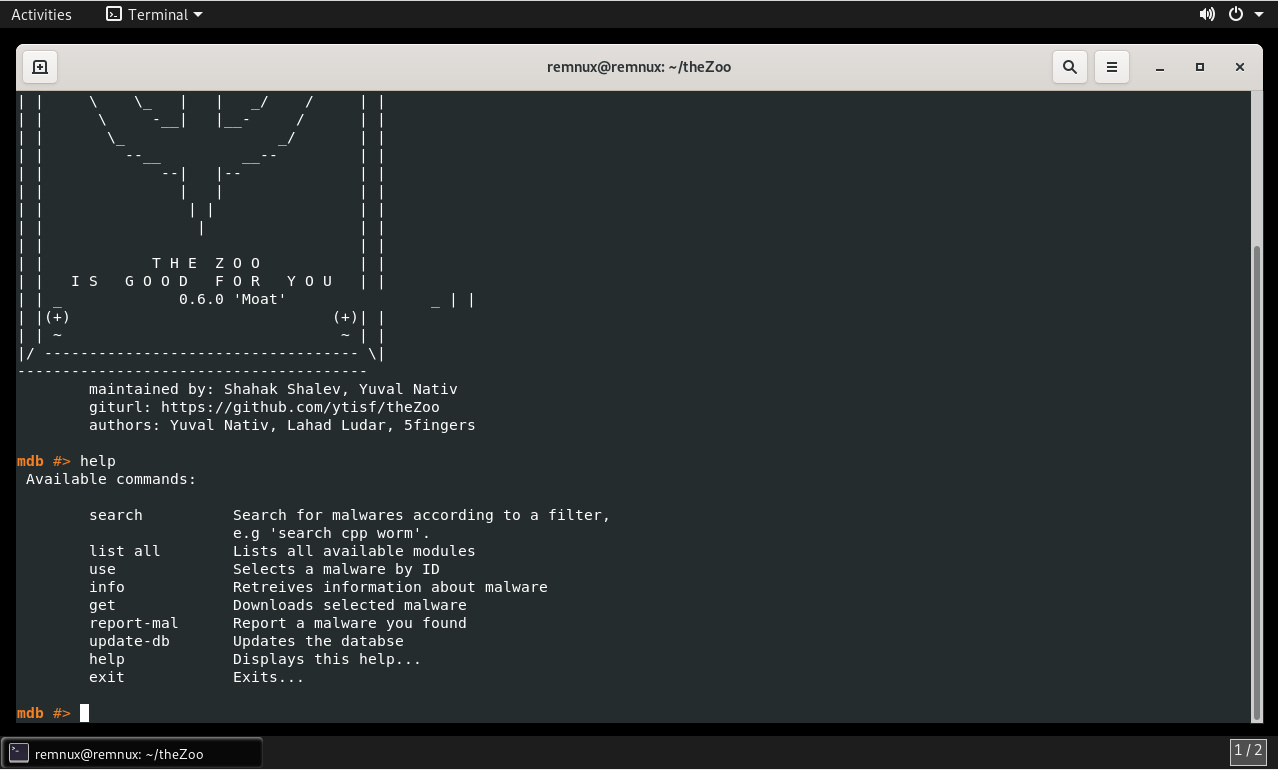Click the volume speaker icon

(x=1207, y=14)
